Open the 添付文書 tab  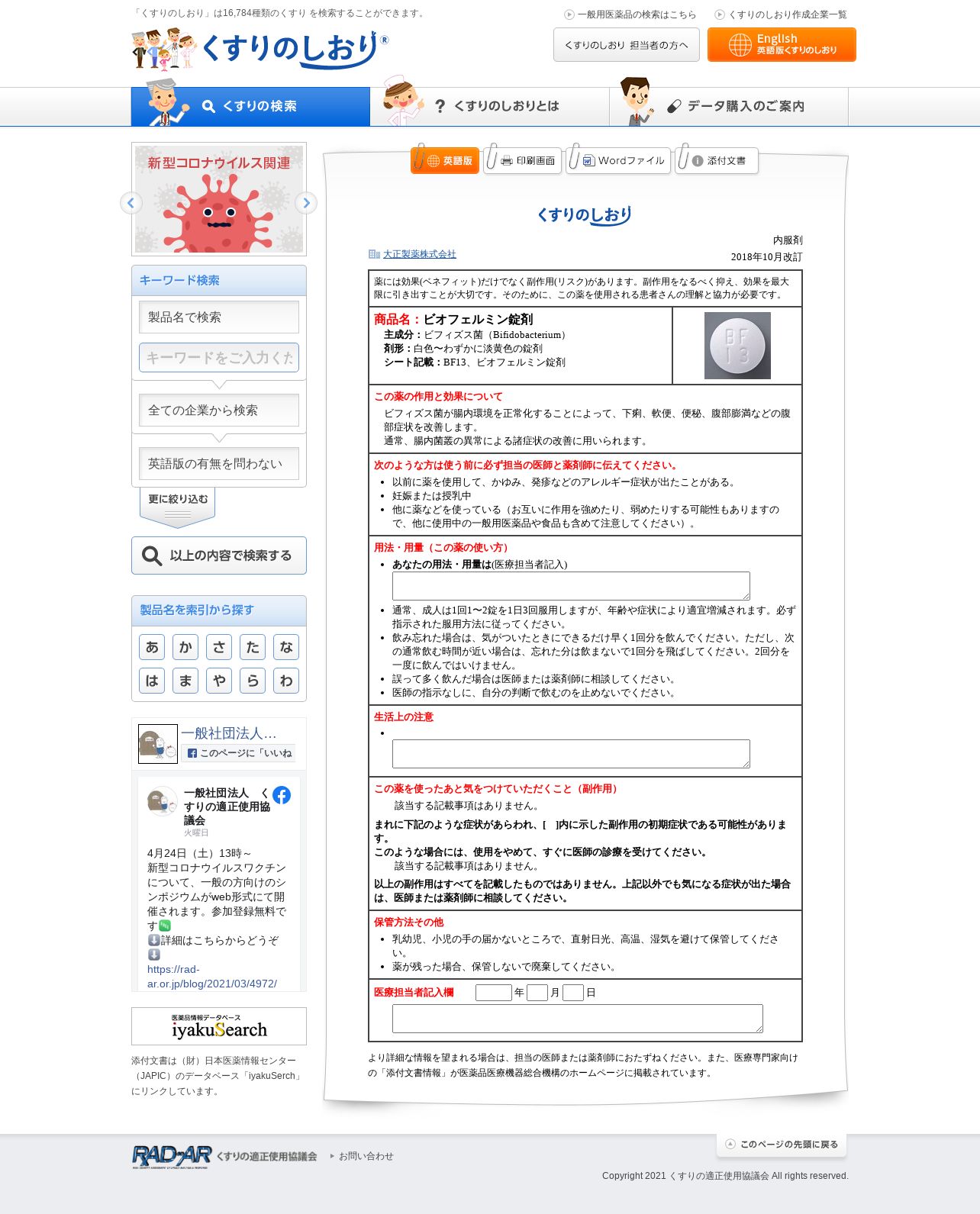click(x=717, y=160)
